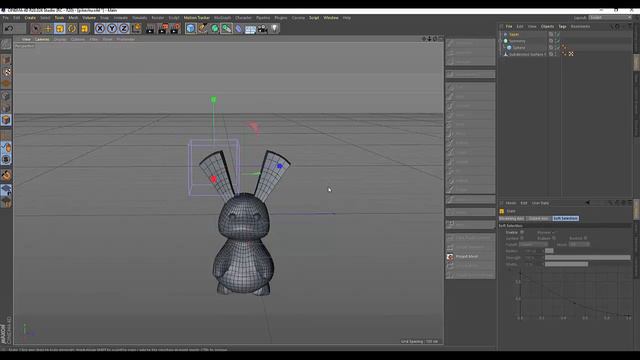
Task: Toggle the Preview checkbox
Action: [553, 232]
